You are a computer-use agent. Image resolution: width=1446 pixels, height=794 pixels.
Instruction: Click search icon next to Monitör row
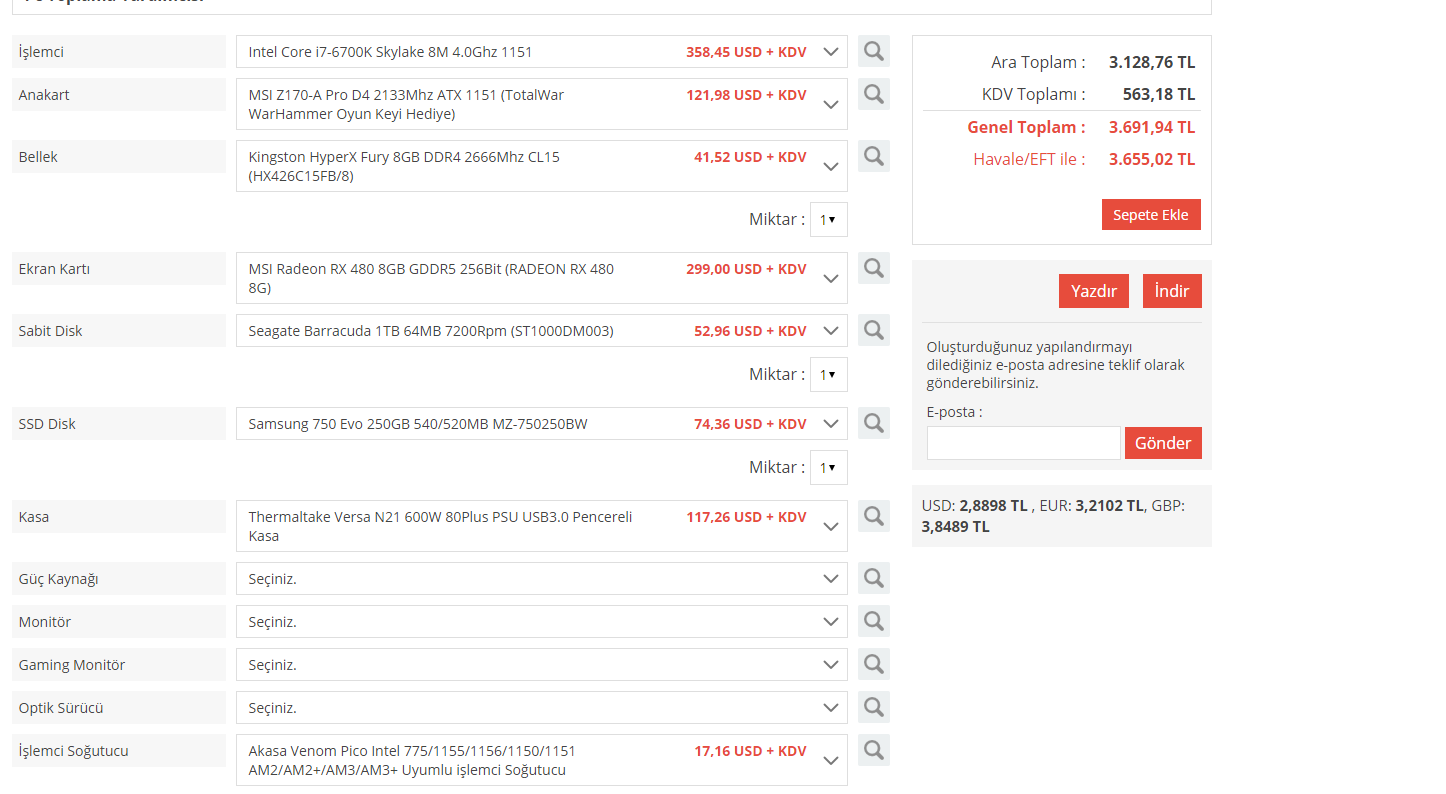[874, 621]
